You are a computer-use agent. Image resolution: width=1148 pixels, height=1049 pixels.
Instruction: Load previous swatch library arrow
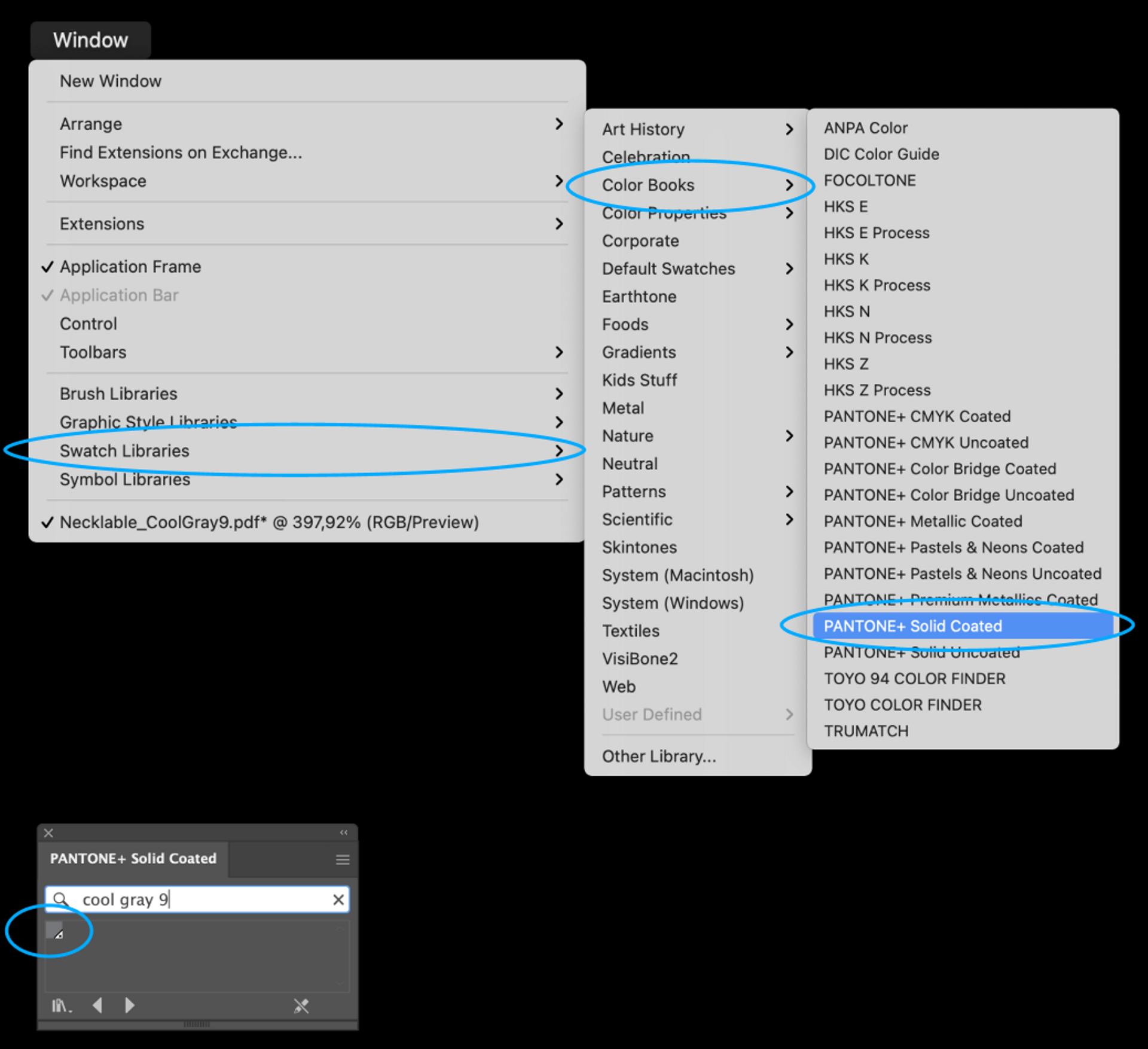click(x=97, y=1005)
